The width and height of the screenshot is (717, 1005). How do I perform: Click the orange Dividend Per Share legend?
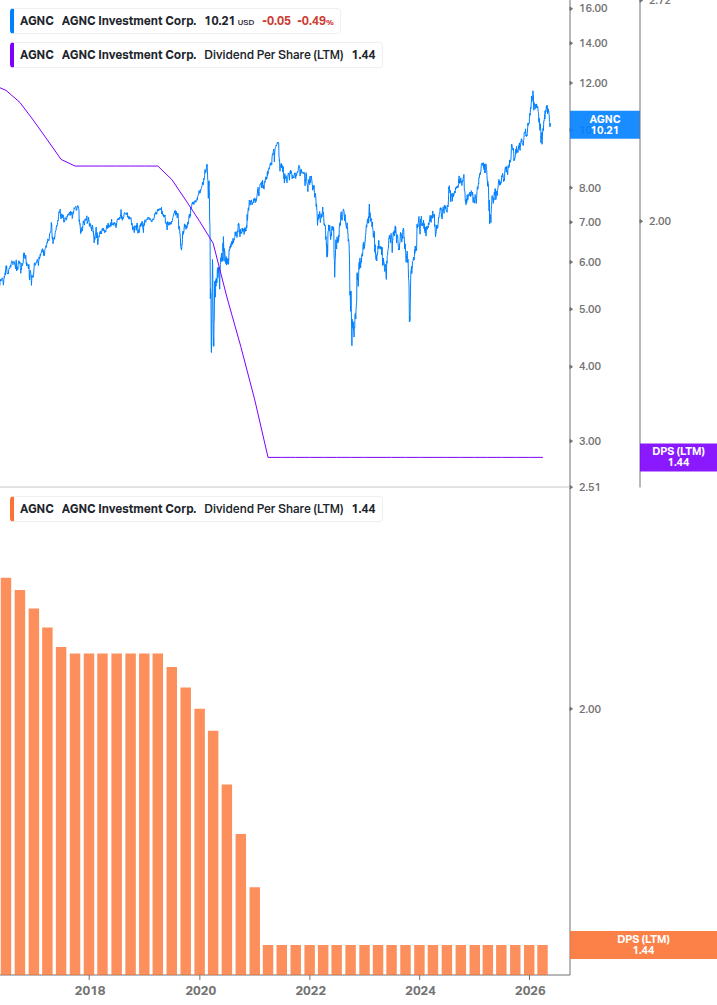pos(197,509)
